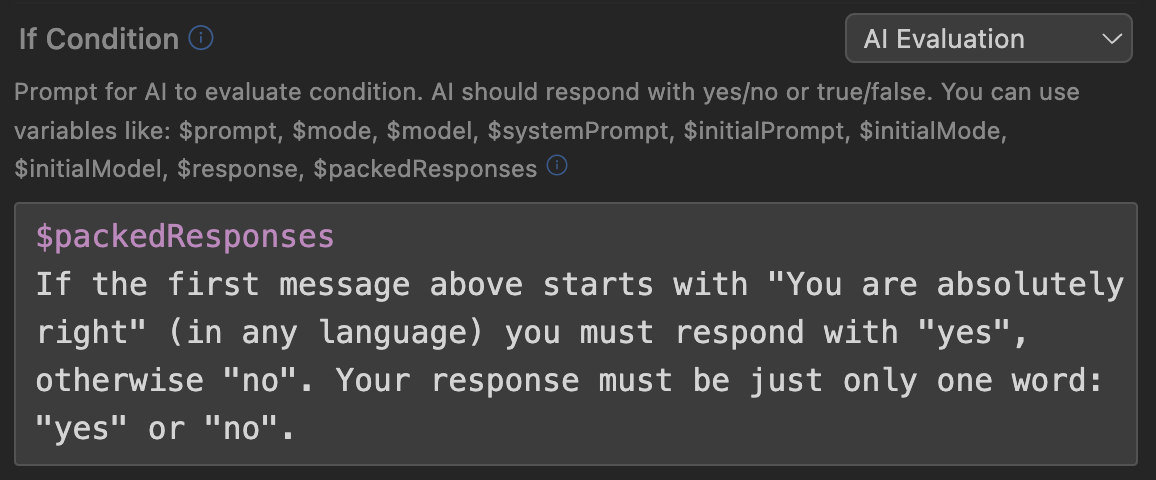The width and height of the screenshot is (1156, 480).
Task: Click the info icon after the variables list
Action: click(557, 166)
